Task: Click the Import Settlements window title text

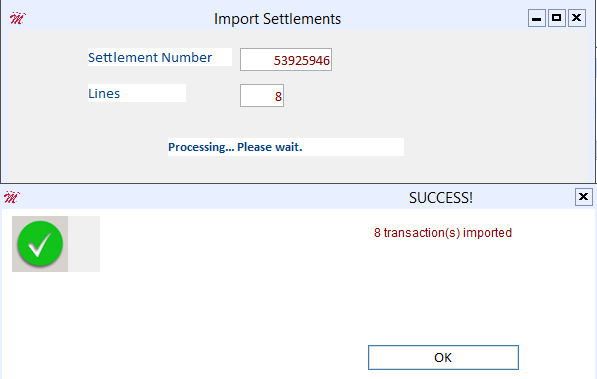Action: [x=278, y=19]
